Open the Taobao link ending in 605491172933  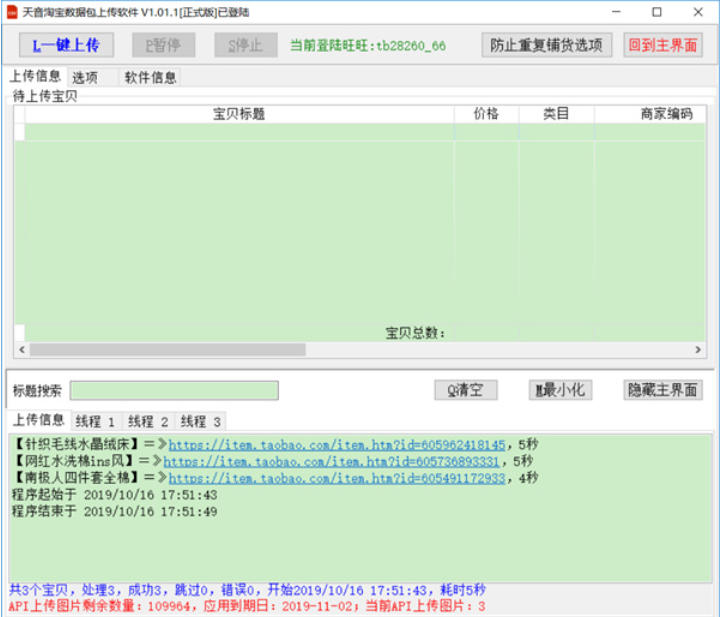coord(334,478)
